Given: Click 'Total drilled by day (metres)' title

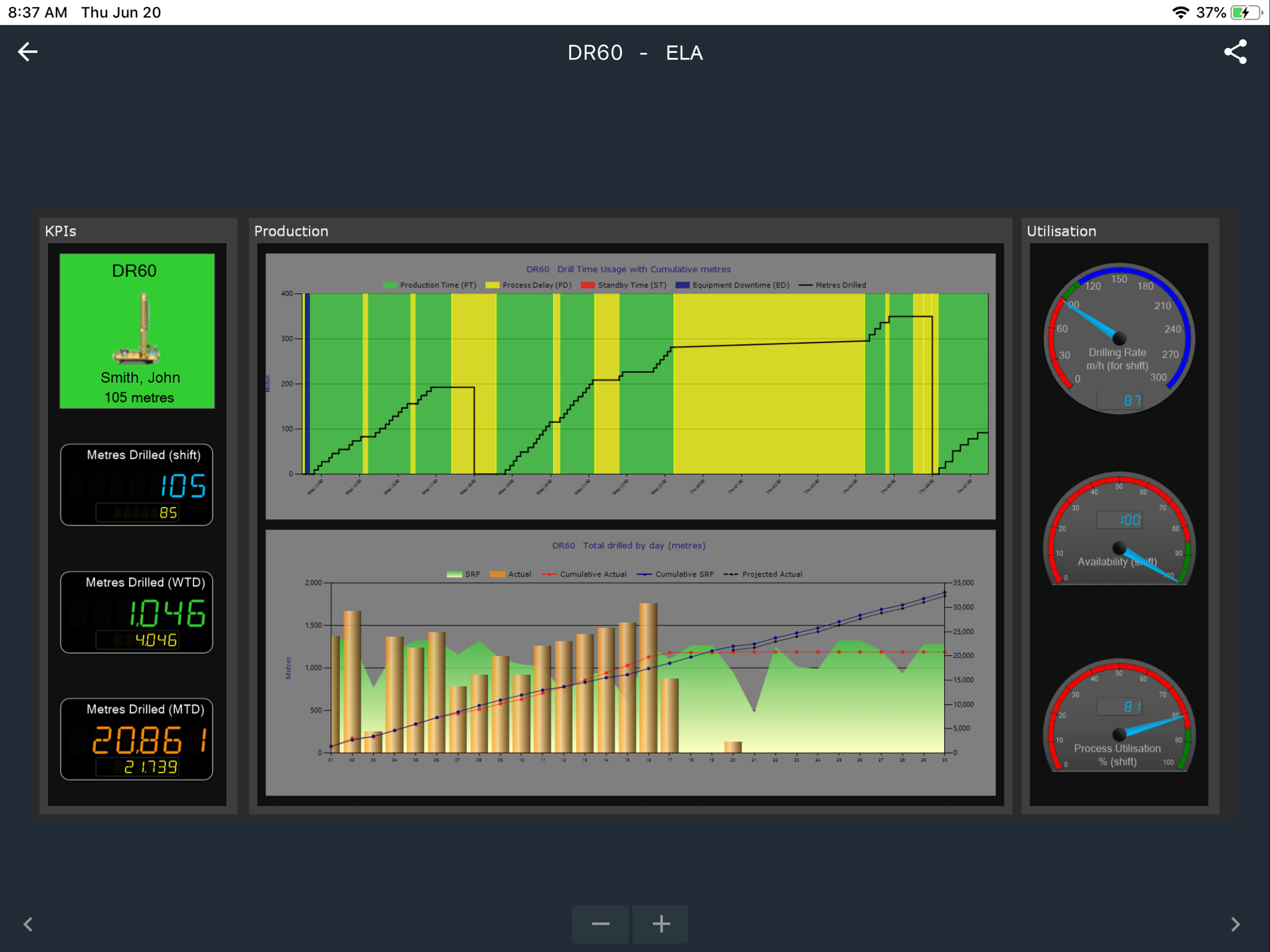Looking at the screenshot, I should coord(644,545).
